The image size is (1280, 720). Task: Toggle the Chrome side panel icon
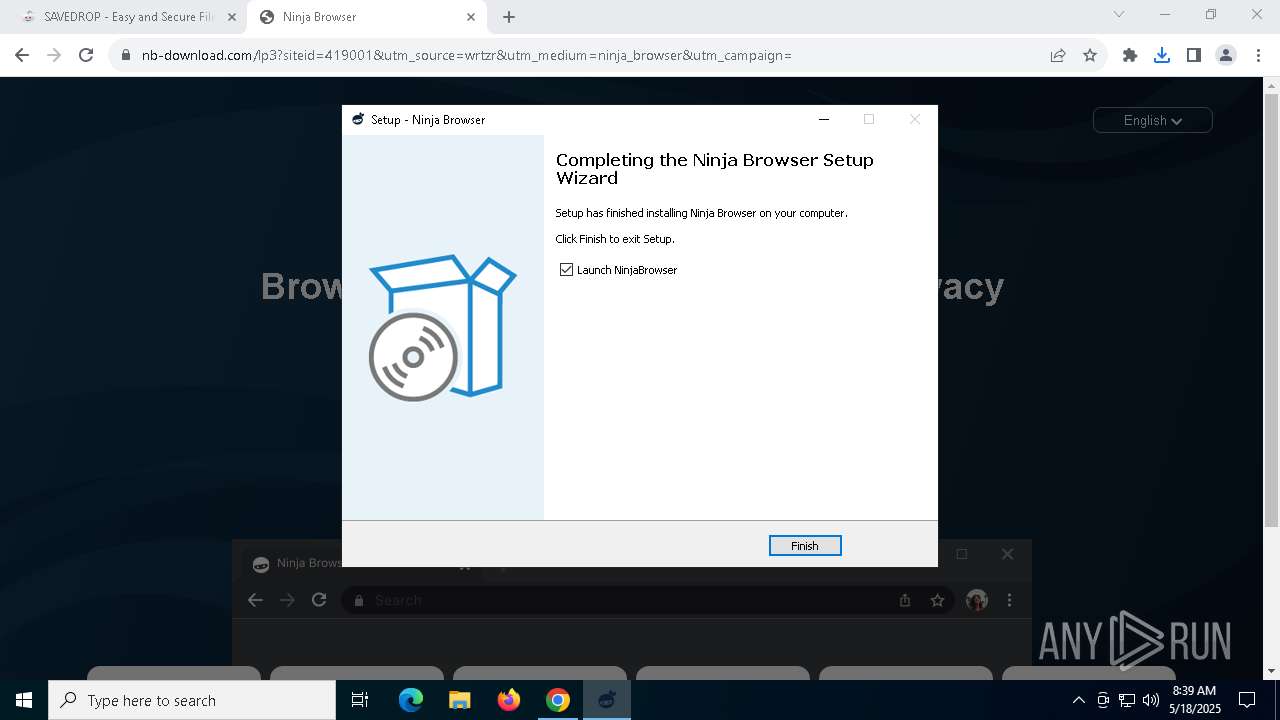pos(1193,55)
